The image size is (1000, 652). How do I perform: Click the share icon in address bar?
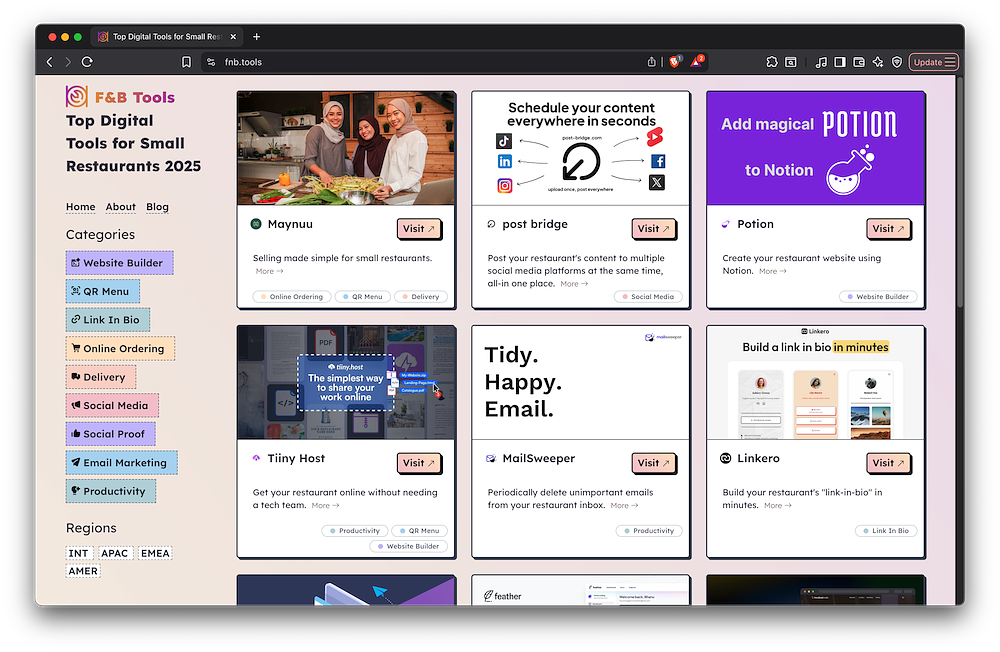tap(652, 62)
